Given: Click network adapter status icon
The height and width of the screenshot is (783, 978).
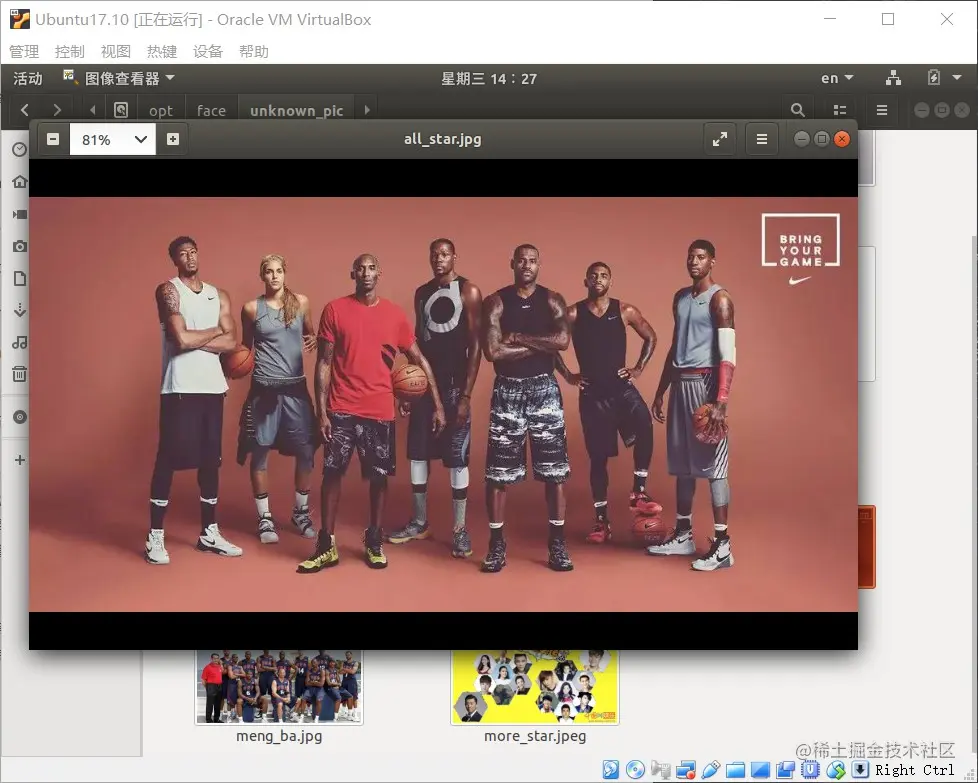Looking at the screenshot, I should (x=685, y=769).
